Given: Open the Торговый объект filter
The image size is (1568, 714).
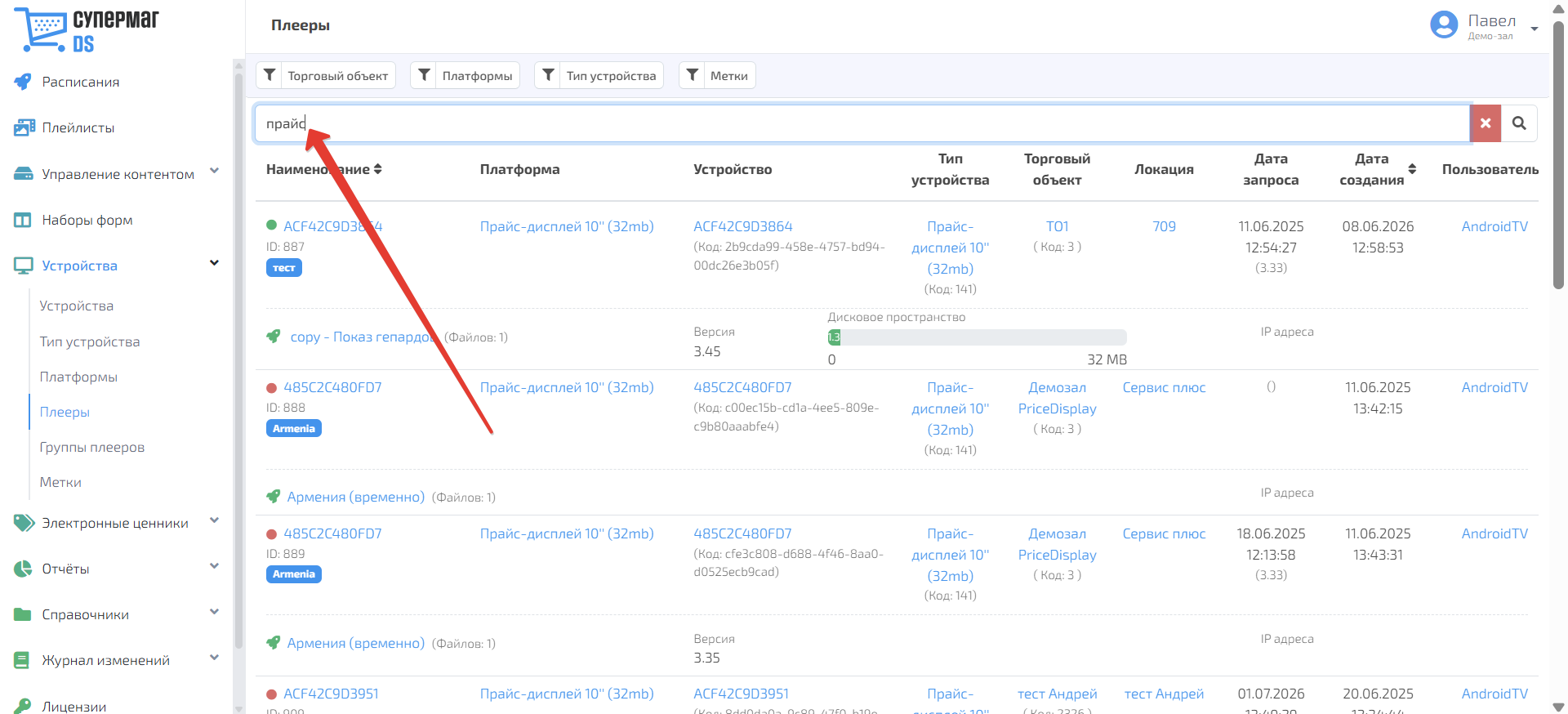Looking at the screenshot, I should click(x=326, y=75).
